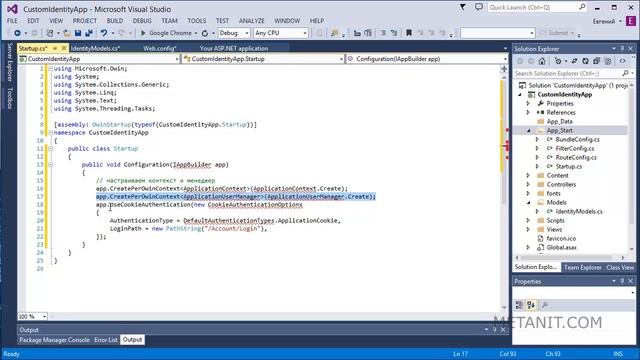Click the Undo toolbar icon
This screenshot has height=360, width=640.
coord(104,33)
